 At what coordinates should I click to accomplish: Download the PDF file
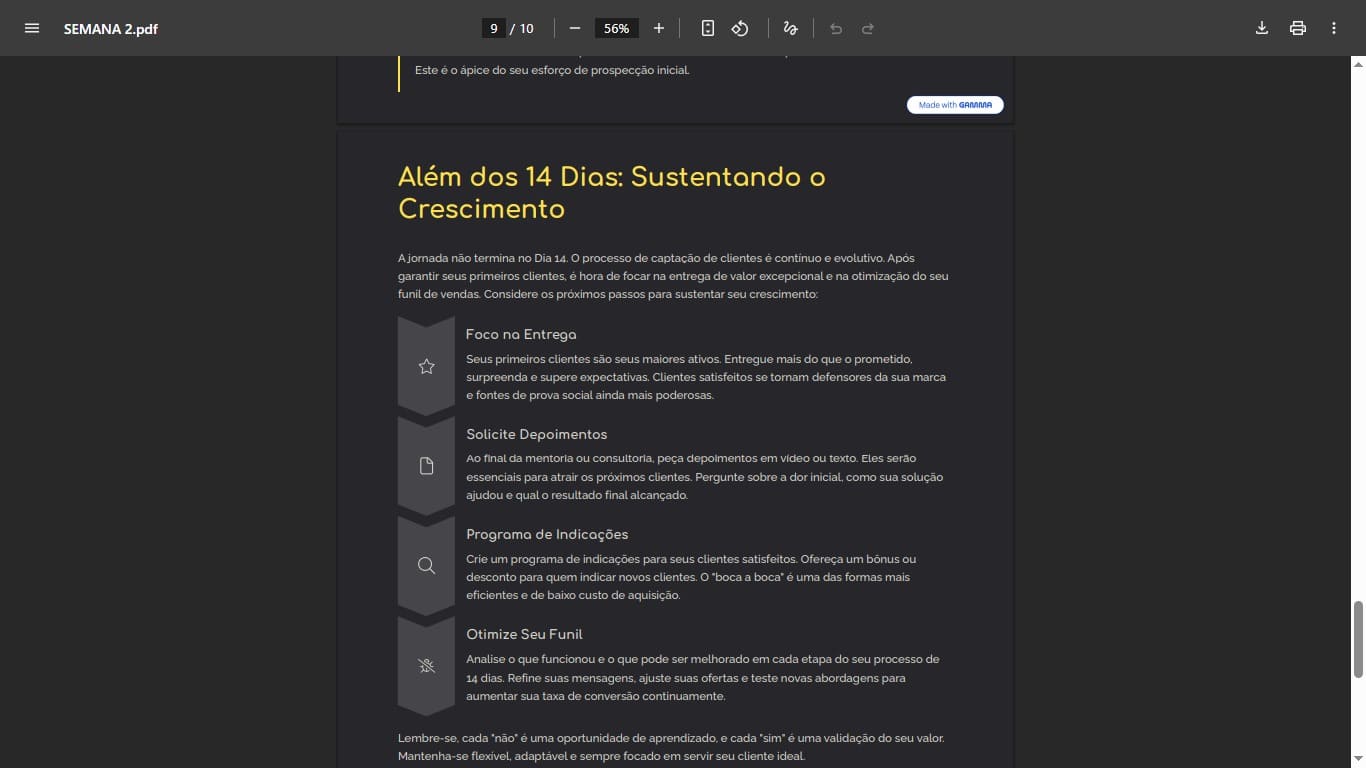pyautogui.click(x=1262, y=28)
